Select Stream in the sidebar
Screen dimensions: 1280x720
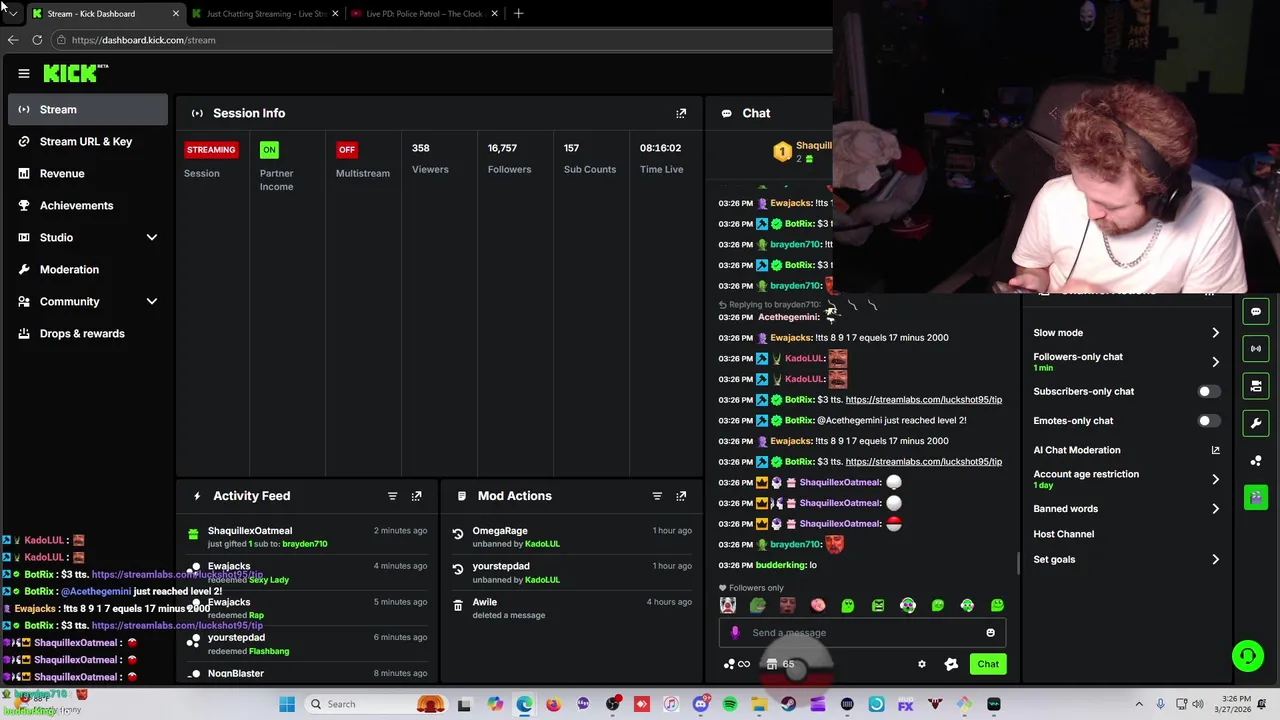click(x=88, y=109)
